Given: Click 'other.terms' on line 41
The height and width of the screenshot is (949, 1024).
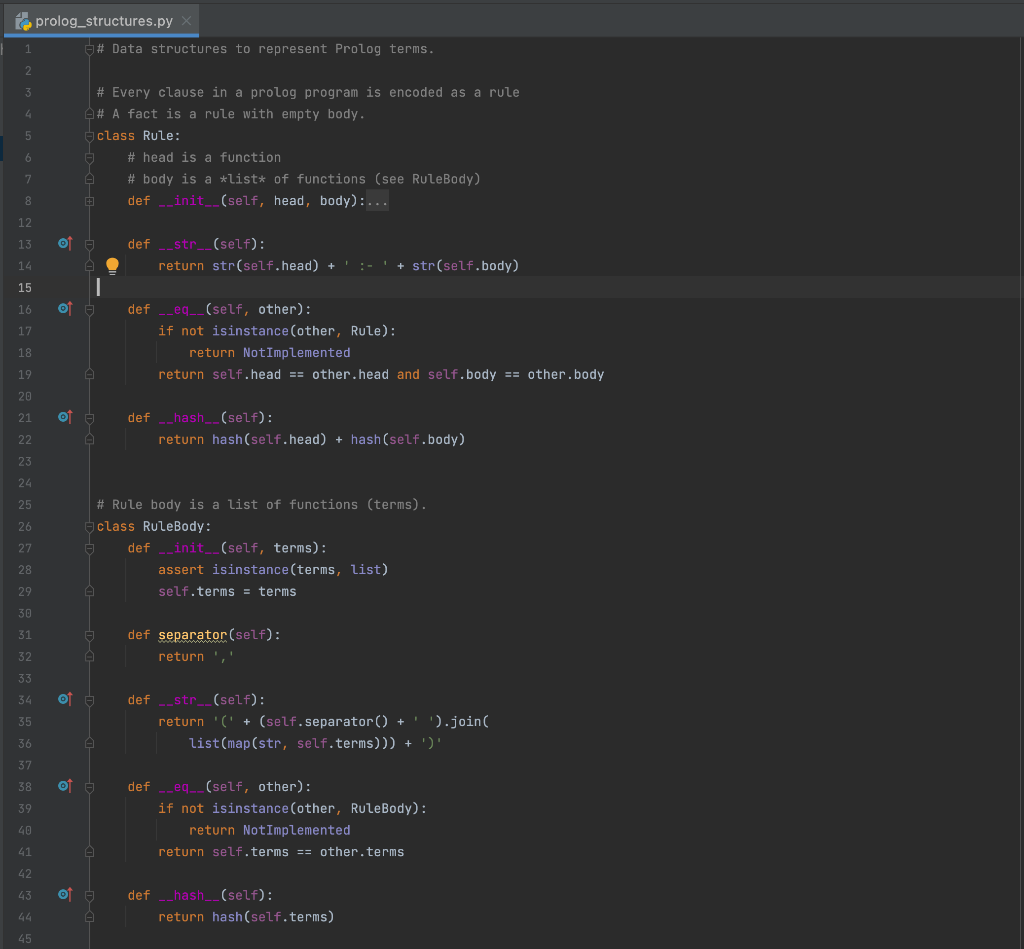Looking at the screenshot, I should point(362,852).
